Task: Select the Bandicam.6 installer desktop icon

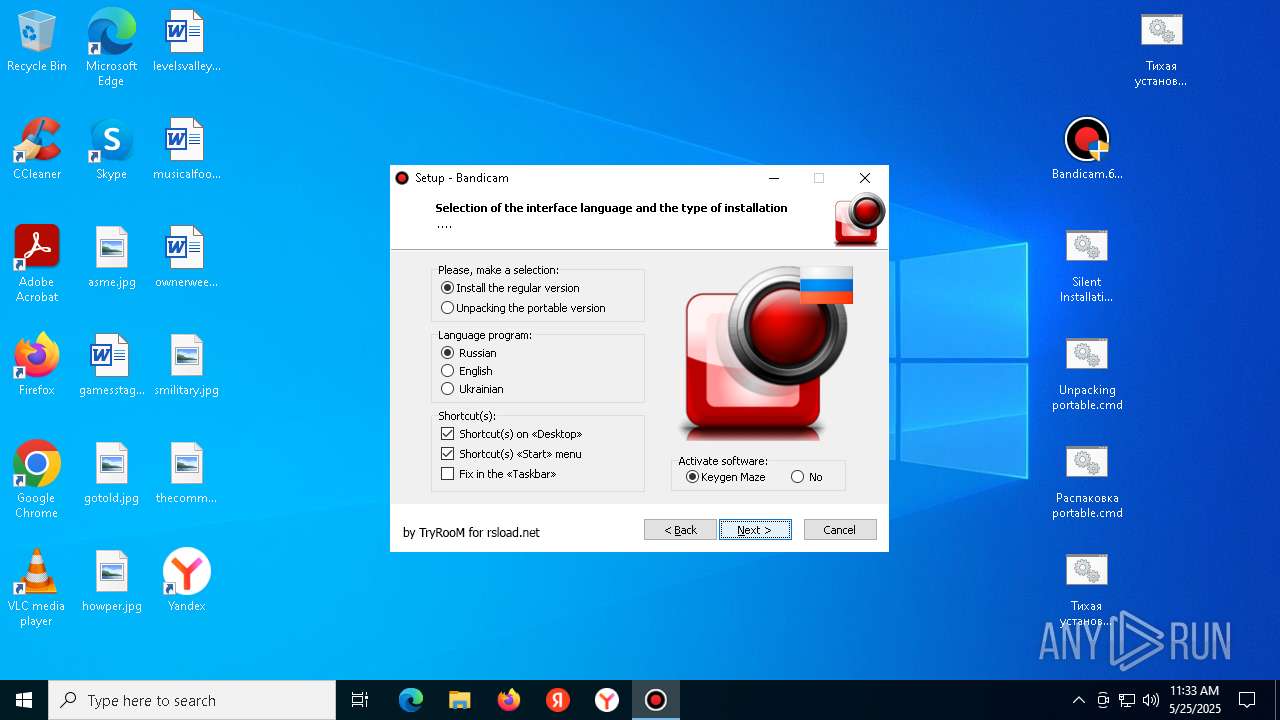Action: (1087, 149)
